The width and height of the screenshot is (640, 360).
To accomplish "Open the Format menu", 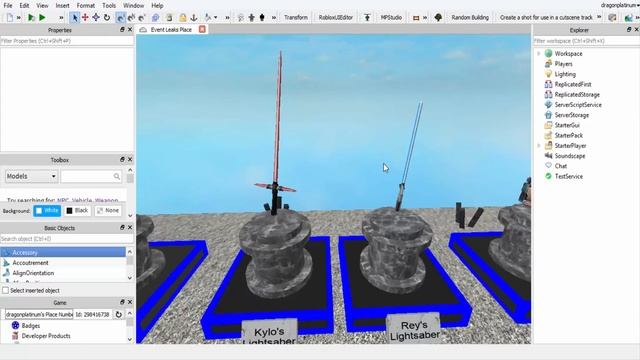I will tap(86, 6).
